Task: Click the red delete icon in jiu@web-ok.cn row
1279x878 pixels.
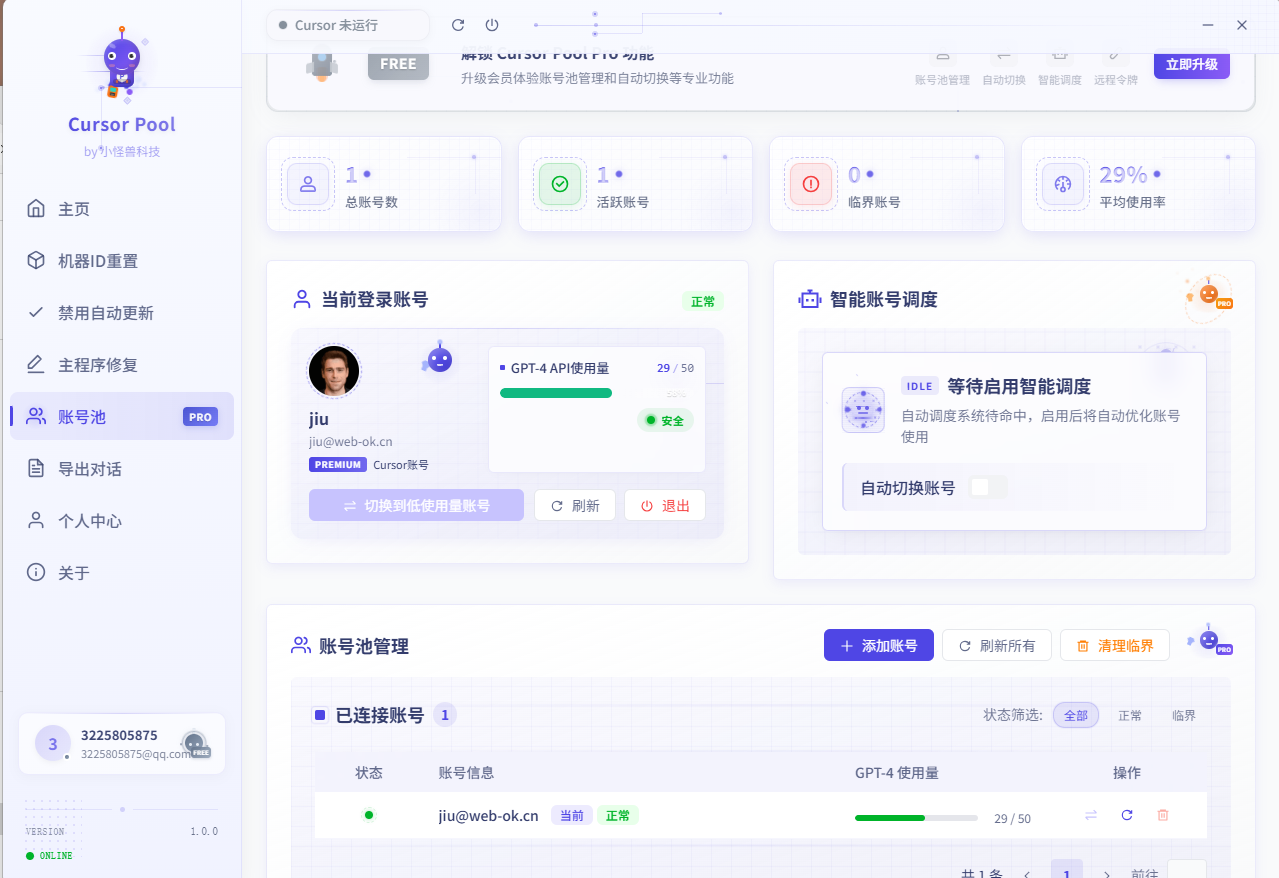Action: point(1163,815)
